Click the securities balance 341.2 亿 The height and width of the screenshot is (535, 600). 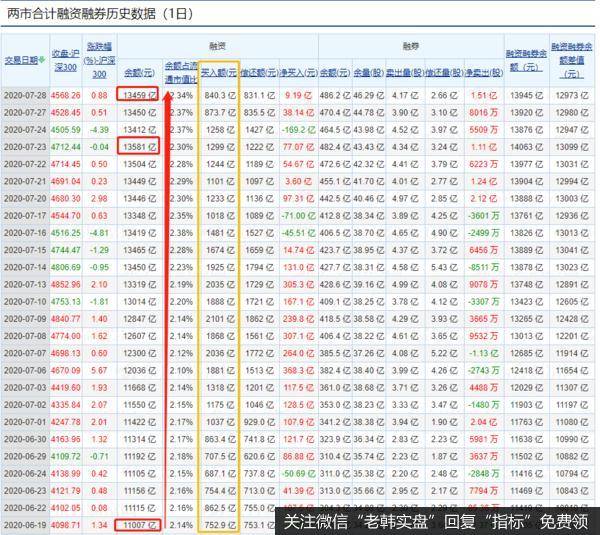click(x=335, y=422)
